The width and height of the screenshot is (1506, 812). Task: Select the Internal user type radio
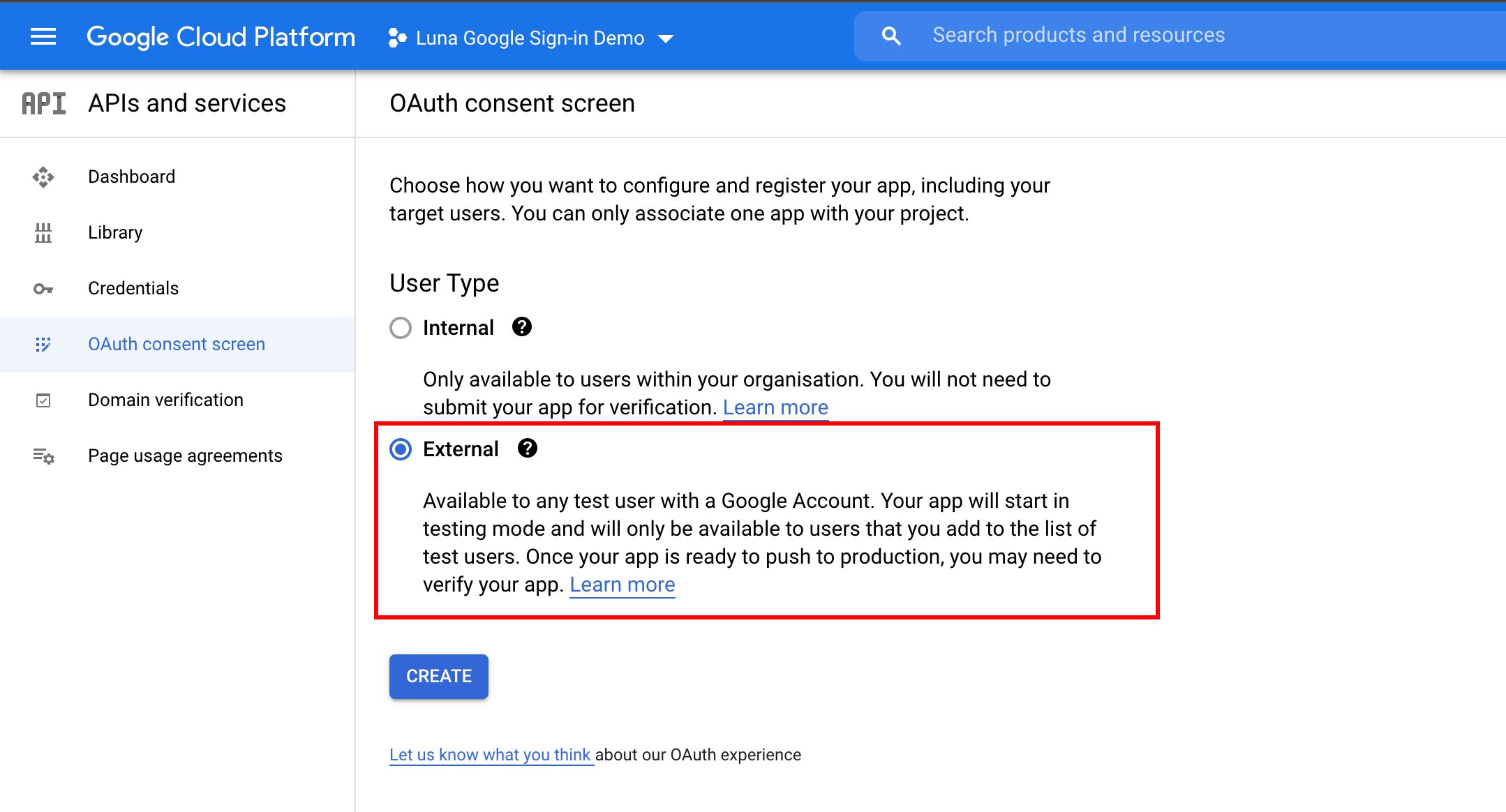(x=401, y=327)
